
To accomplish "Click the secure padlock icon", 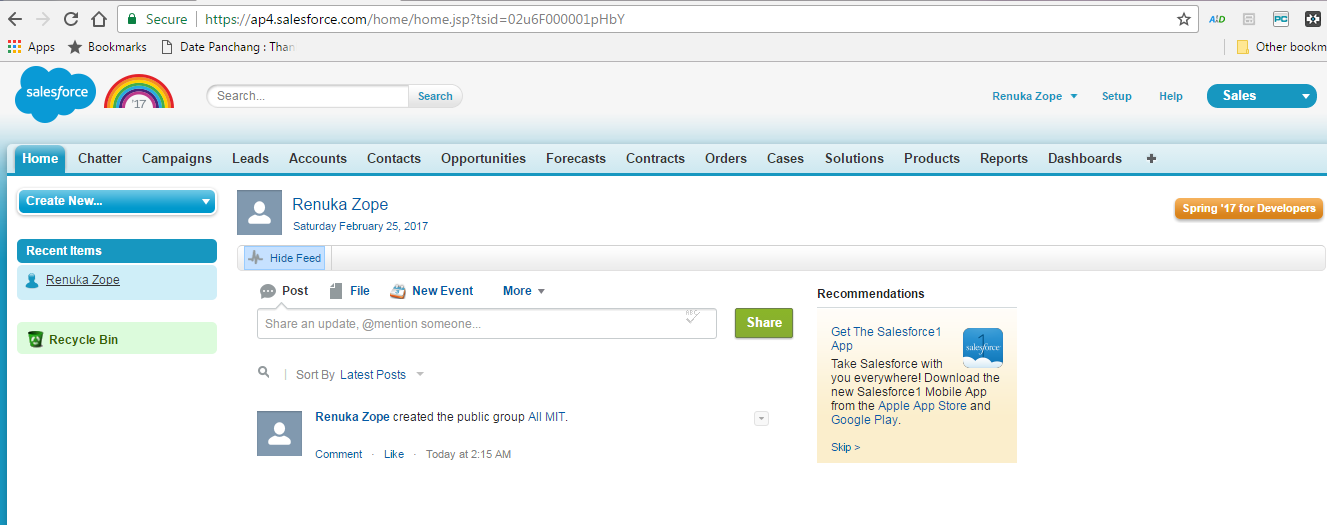I will 132,19.
